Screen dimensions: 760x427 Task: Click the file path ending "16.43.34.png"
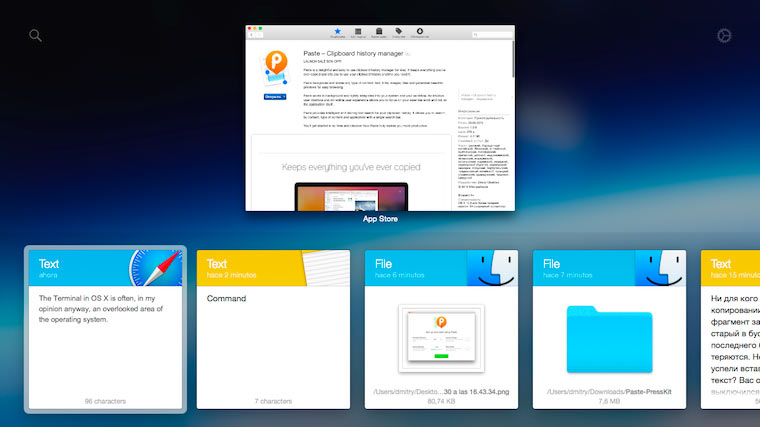(x=441, y=392)
